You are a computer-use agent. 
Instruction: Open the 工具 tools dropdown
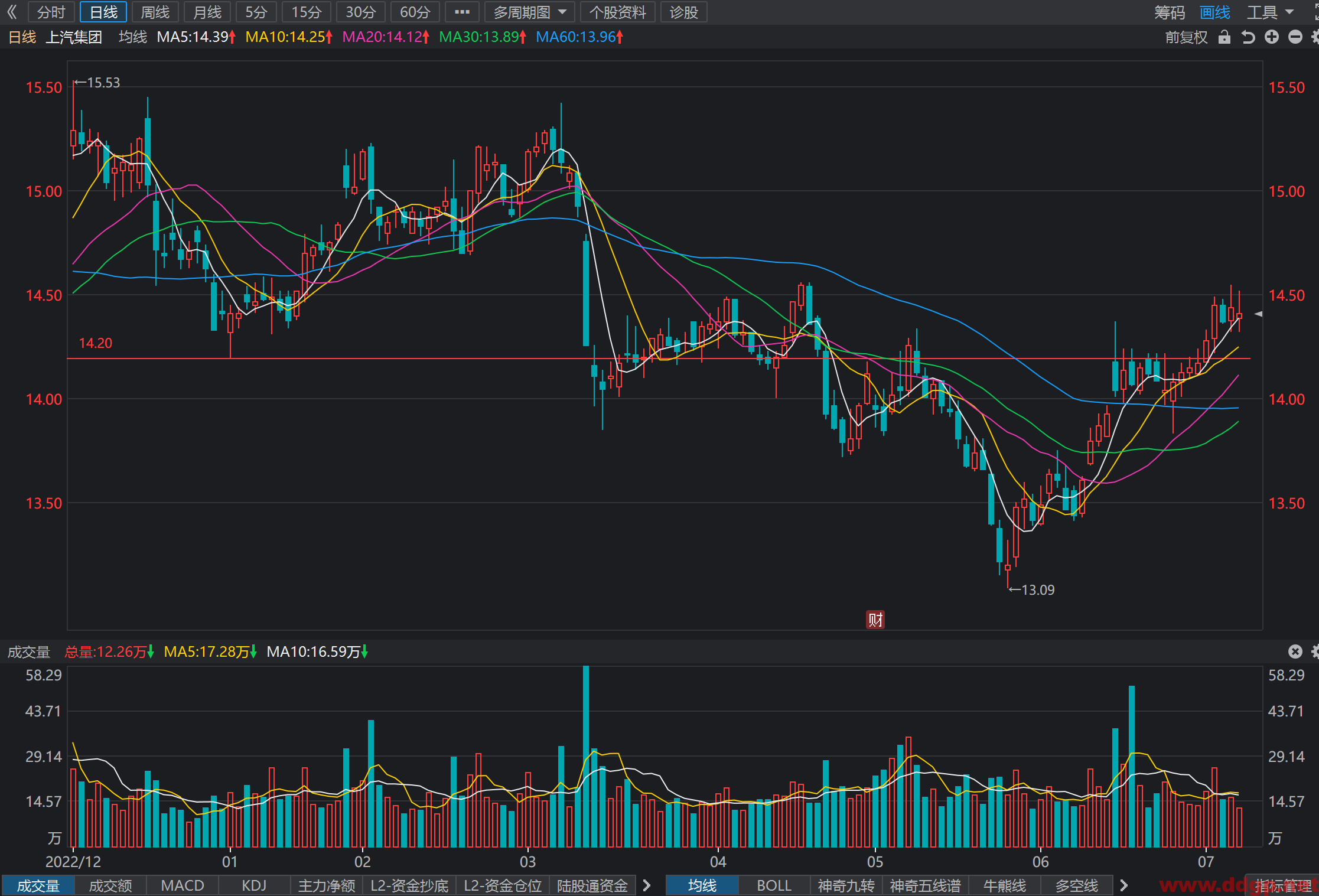pos(1270,12)
